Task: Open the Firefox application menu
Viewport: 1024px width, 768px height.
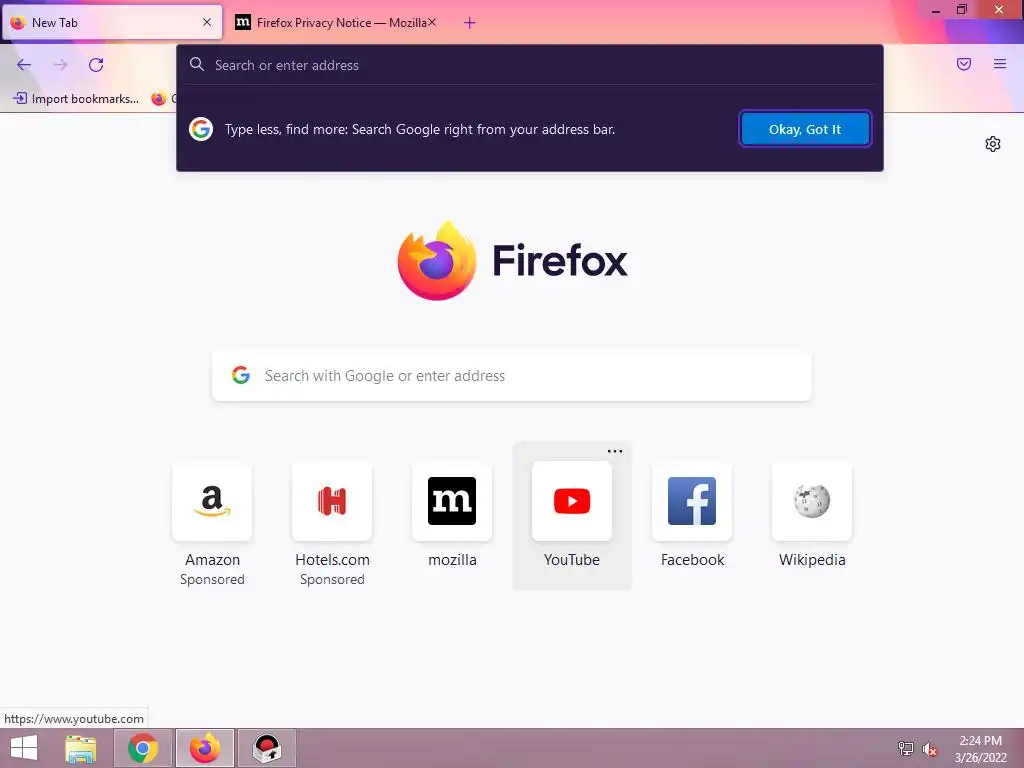Action: pyautogui.click(x=1000, y=64)
